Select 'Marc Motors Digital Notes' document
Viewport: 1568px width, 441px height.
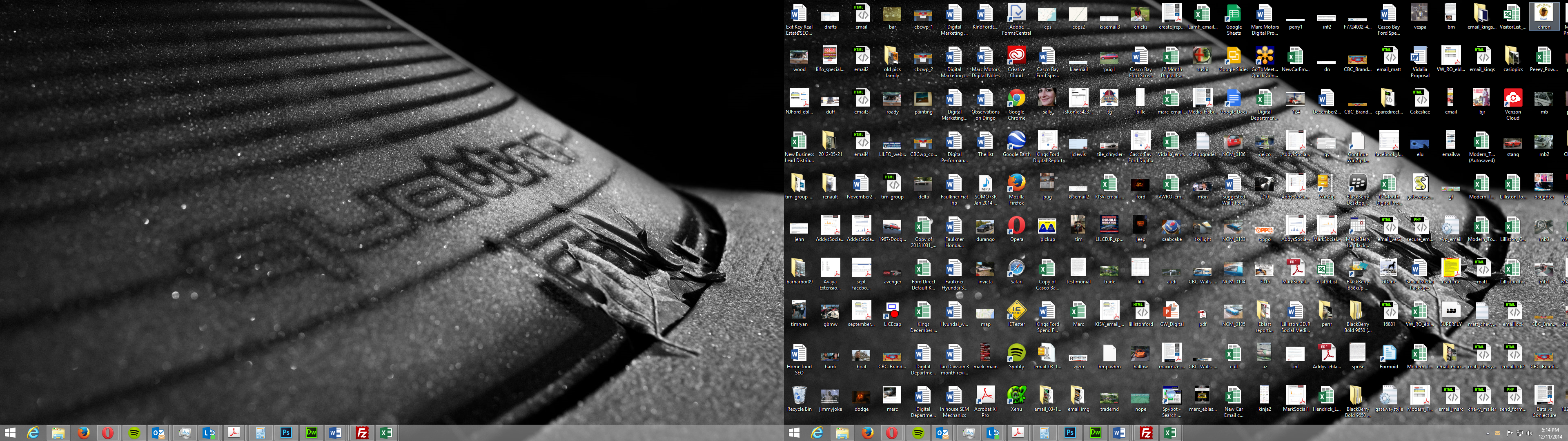point(985,62)
